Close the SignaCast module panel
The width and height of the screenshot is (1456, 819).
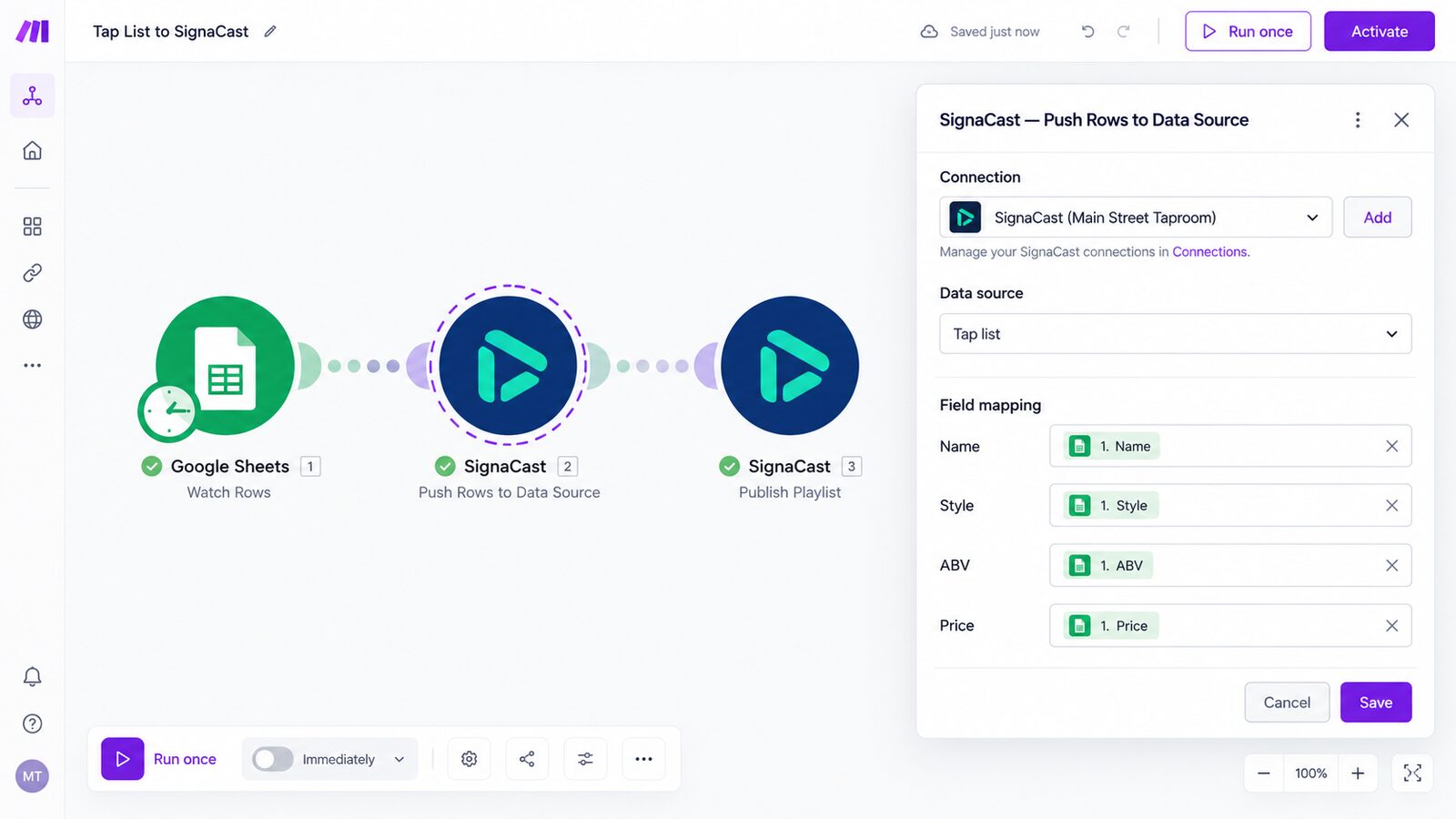1401,120
